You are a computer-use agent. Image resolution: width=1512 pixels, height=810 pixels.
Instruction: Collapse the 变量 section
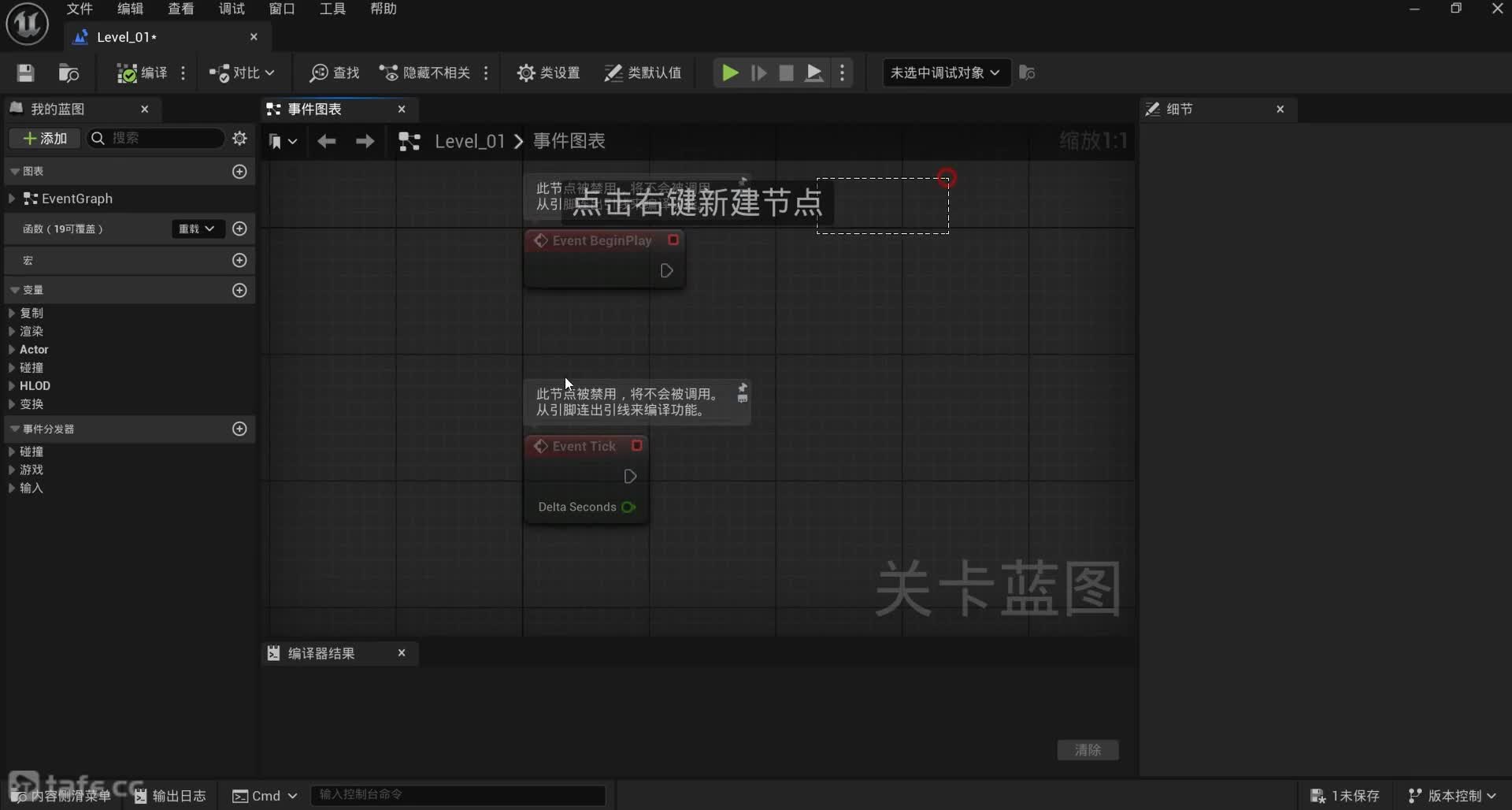15,290
